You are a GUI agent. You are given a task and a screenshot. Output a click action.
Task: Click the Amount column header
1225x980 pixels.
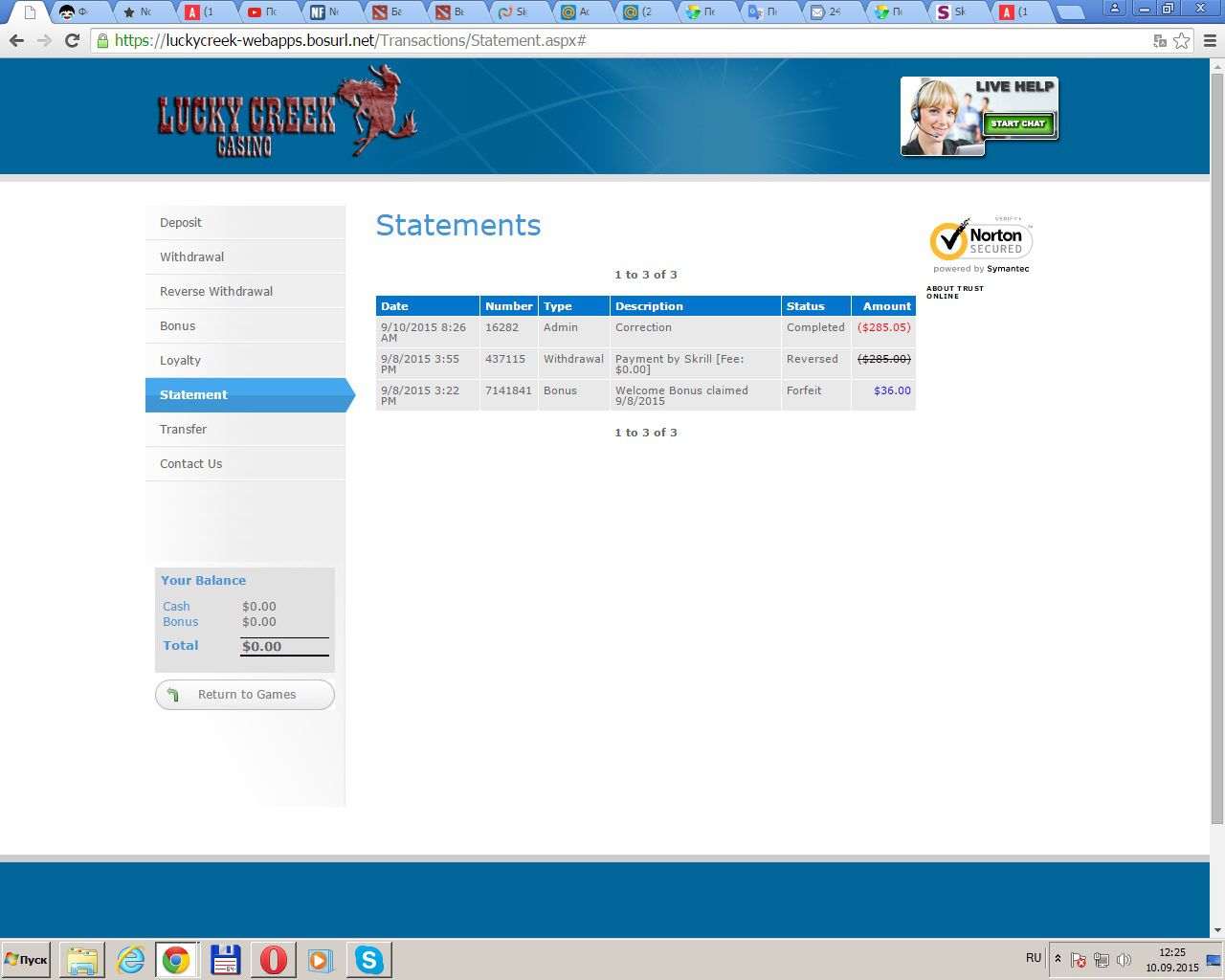(886, 306)
